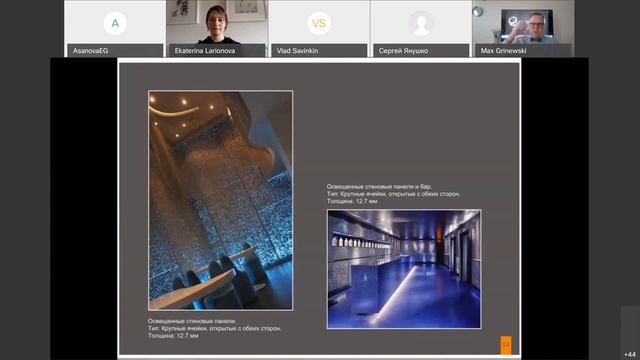The image size is (640, 360).
Task: Click 'Толщина: 12.7 мм' above bar photo
Action: pyautogui.click(x=352, y=201)
